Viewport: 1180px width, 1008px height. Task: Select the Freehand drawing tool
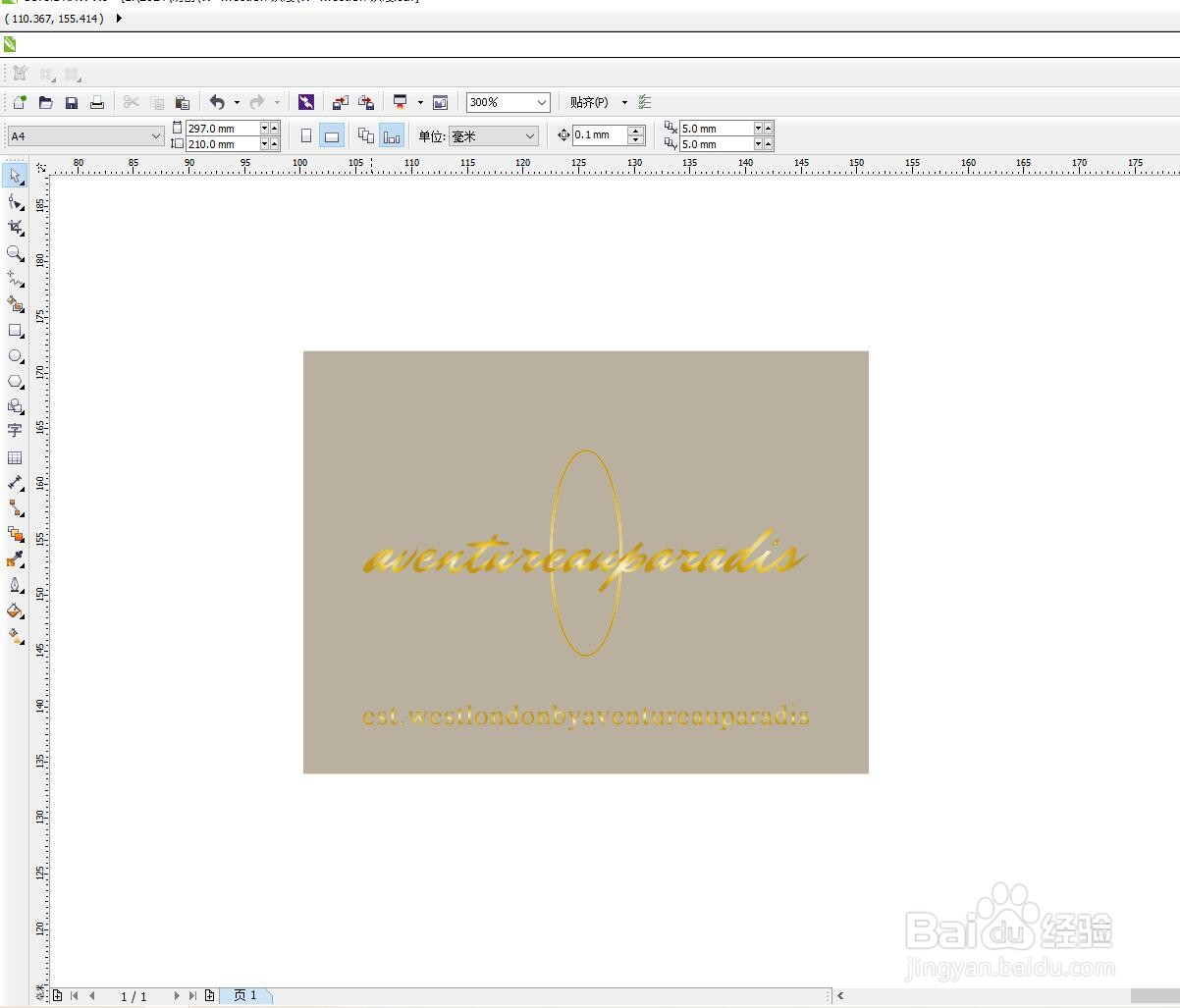pos(15,279)
